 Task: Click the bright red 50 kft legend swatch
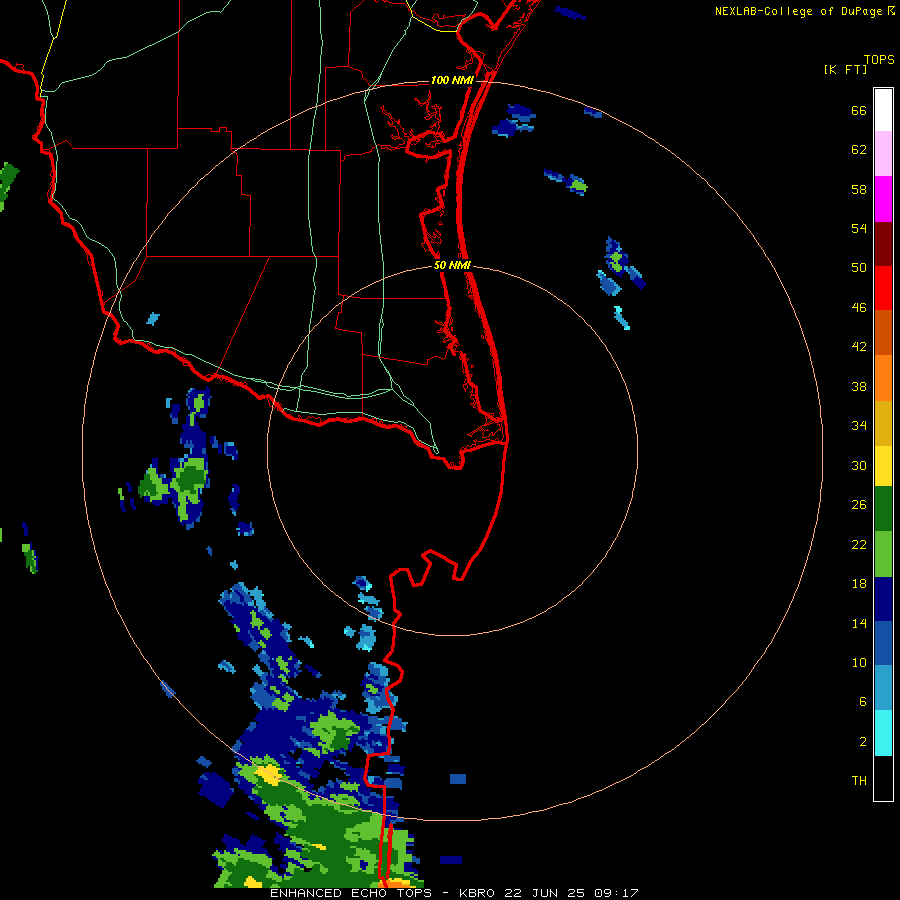(x=883, y=288)
